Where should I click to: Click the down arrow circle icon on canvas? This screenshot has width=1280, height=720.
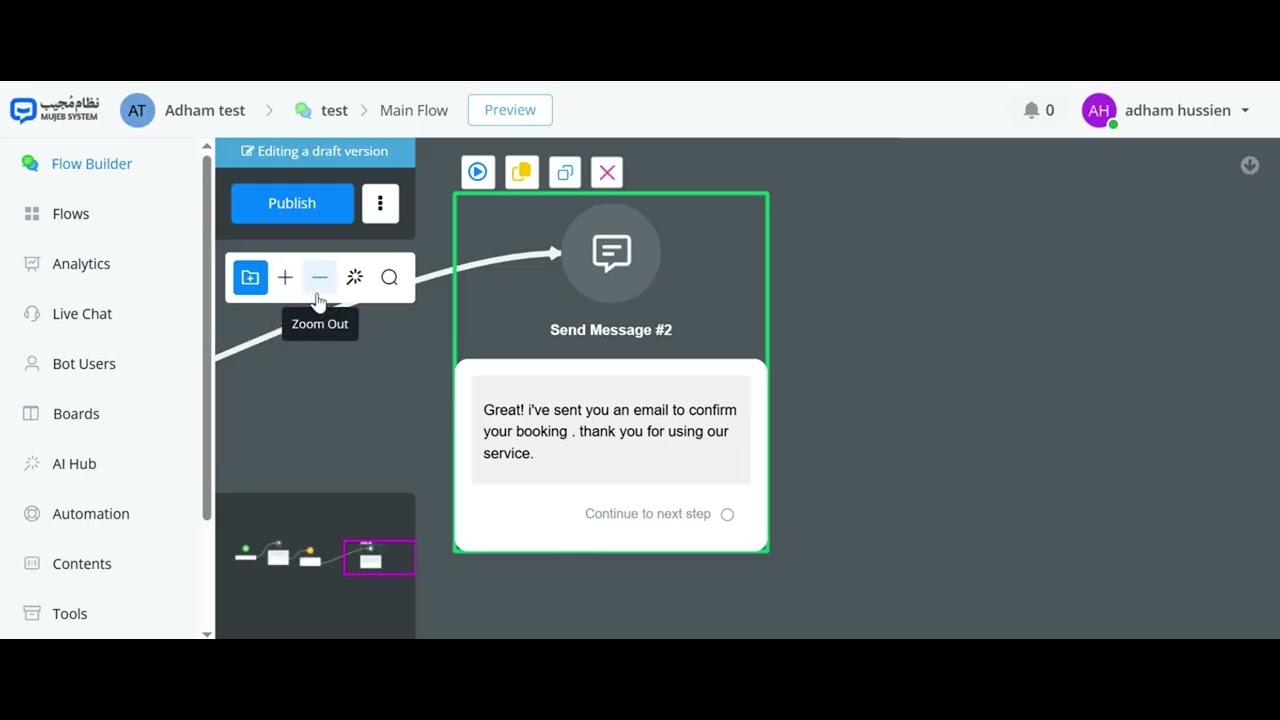(x=1250, y=166)
